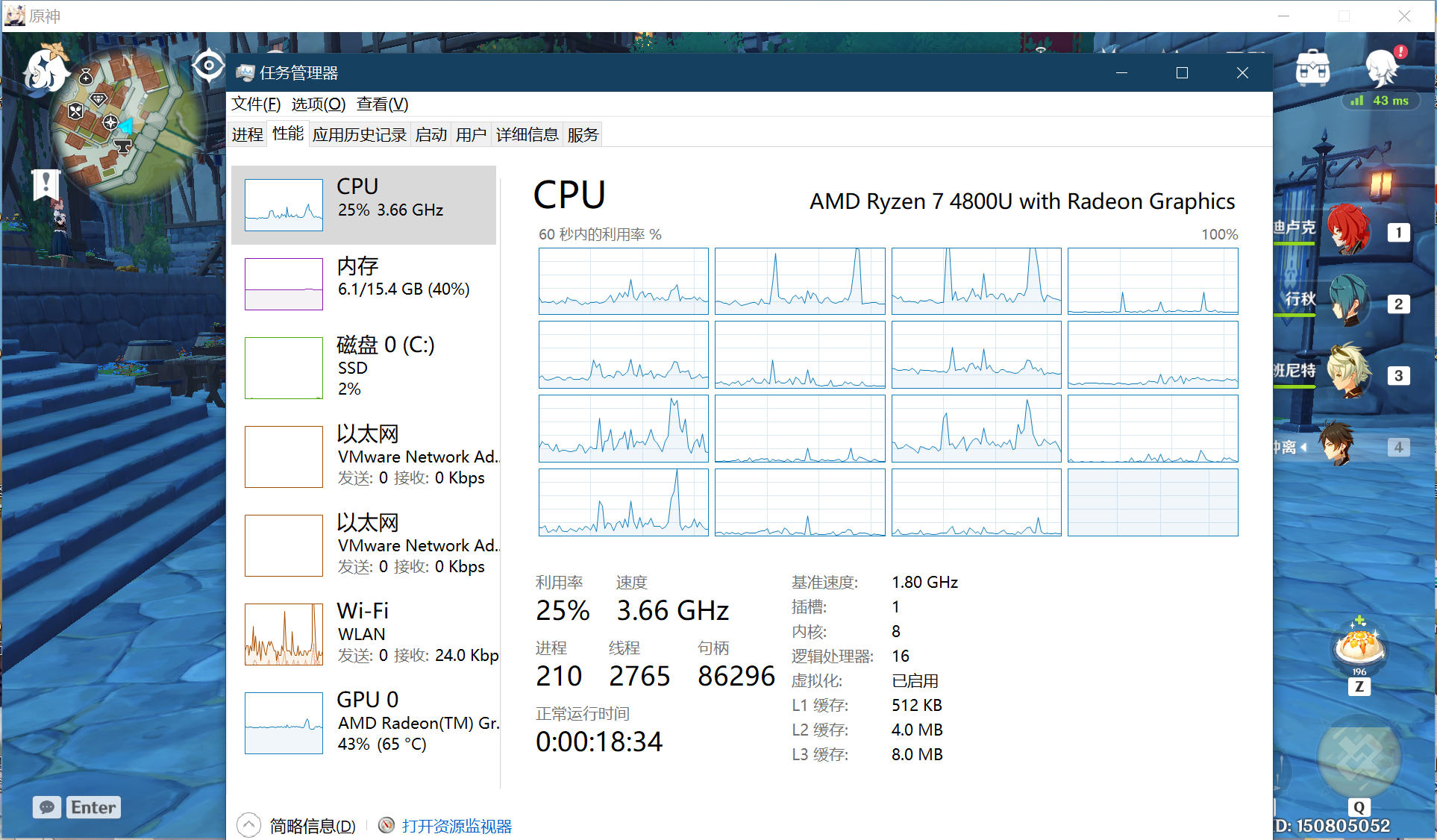Click the 0:00:18:34 uptime value
Viewport: 1437px width, 840px height.
pyautogui.click(x=599, y=742)
